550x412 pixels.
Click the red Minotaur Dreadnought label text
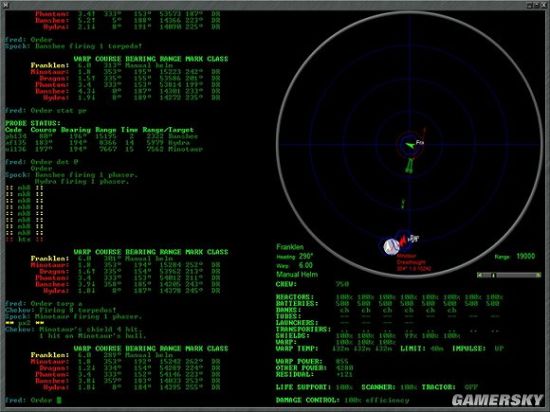pyautogui.click(x=411, y=259)
